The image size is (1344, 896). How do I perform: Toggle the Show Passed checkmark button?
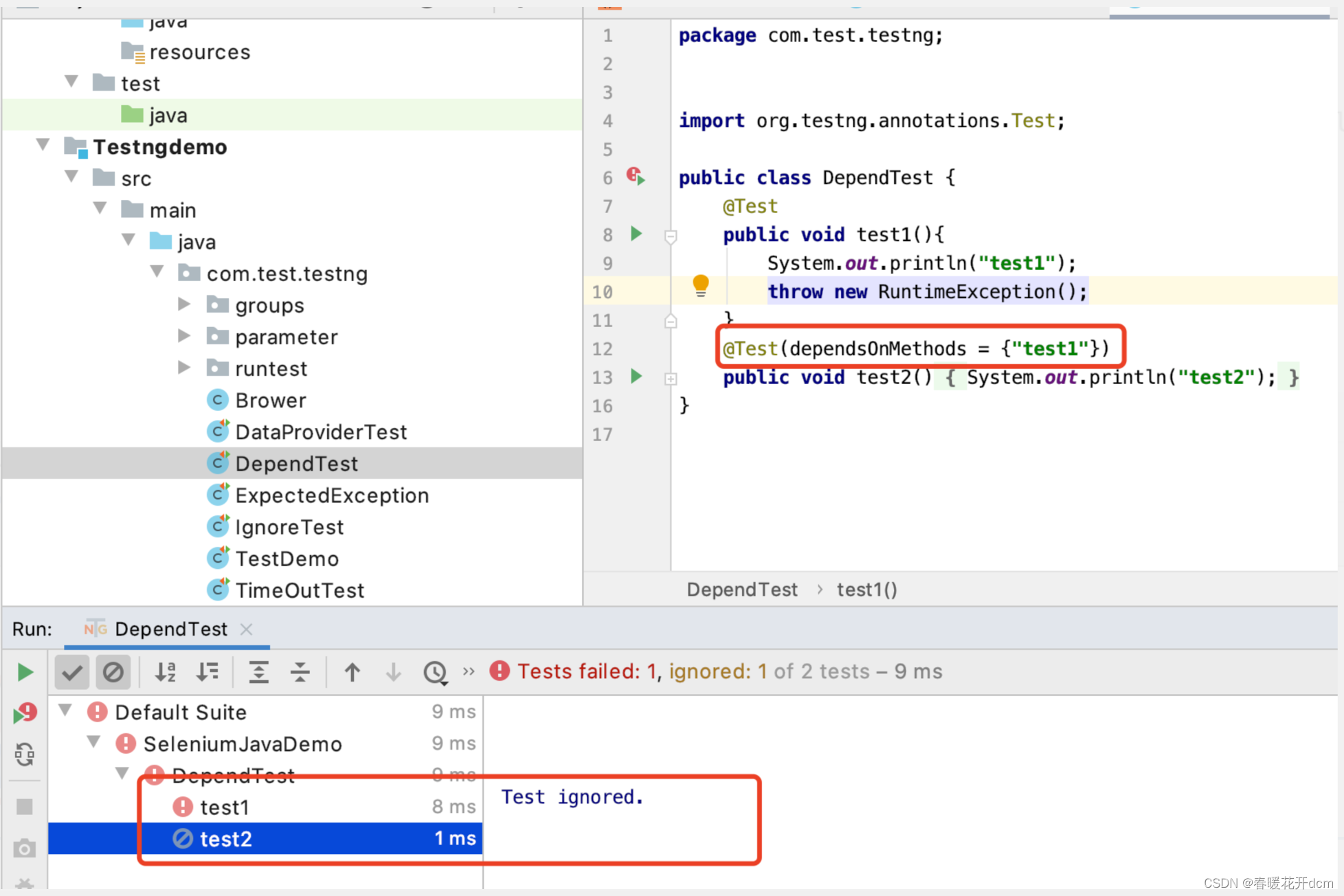(72, 672)
